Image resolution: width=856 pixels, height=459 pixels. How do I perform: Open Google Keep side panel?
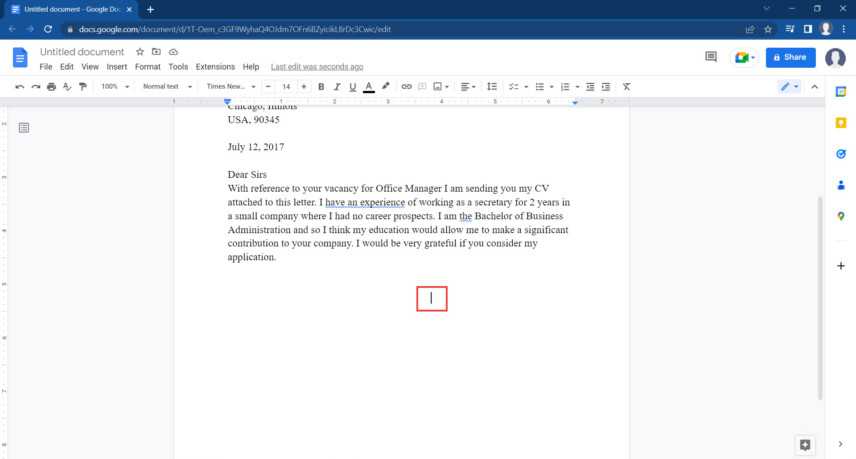[841, 123]
